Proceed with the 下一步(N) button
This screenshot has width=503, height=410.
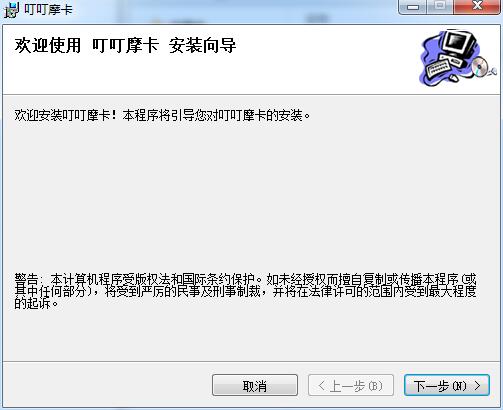(x=447, y=385)
